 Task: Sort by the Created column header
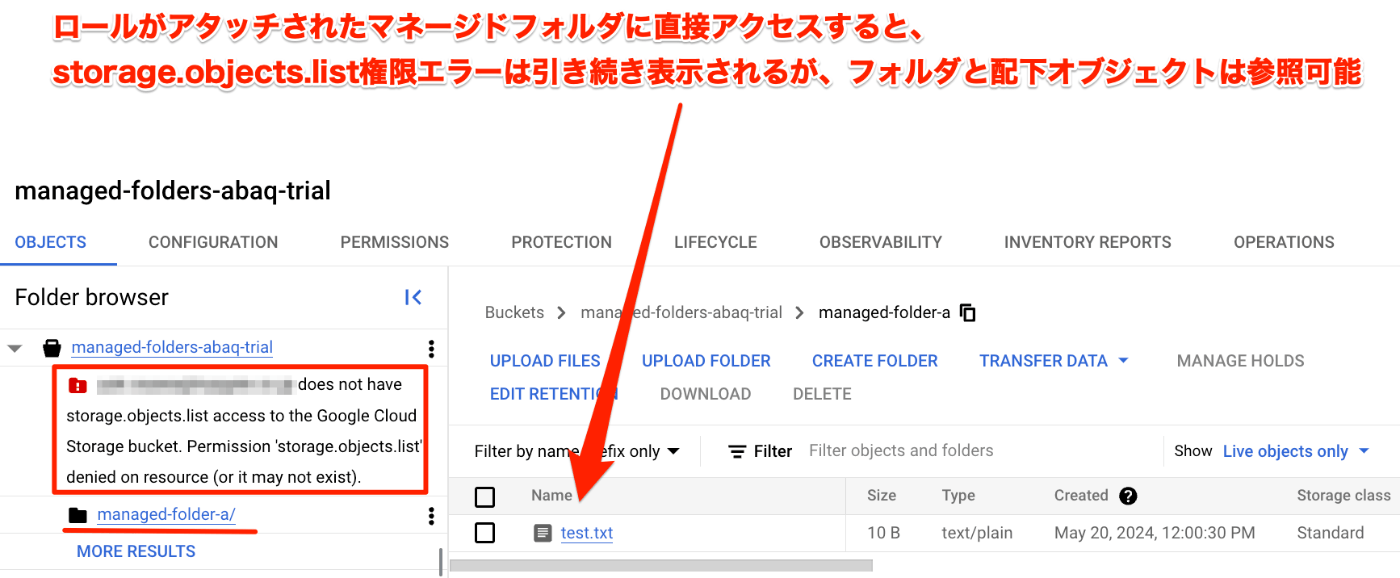click(x=1081, y=496)
